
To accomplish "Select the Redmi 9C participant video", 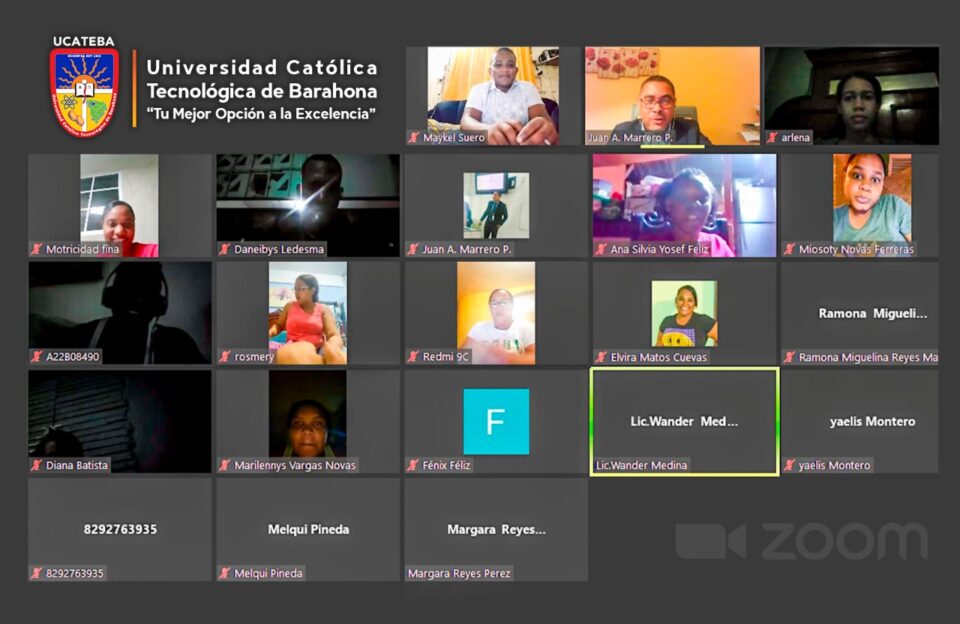I will [495, 312].
